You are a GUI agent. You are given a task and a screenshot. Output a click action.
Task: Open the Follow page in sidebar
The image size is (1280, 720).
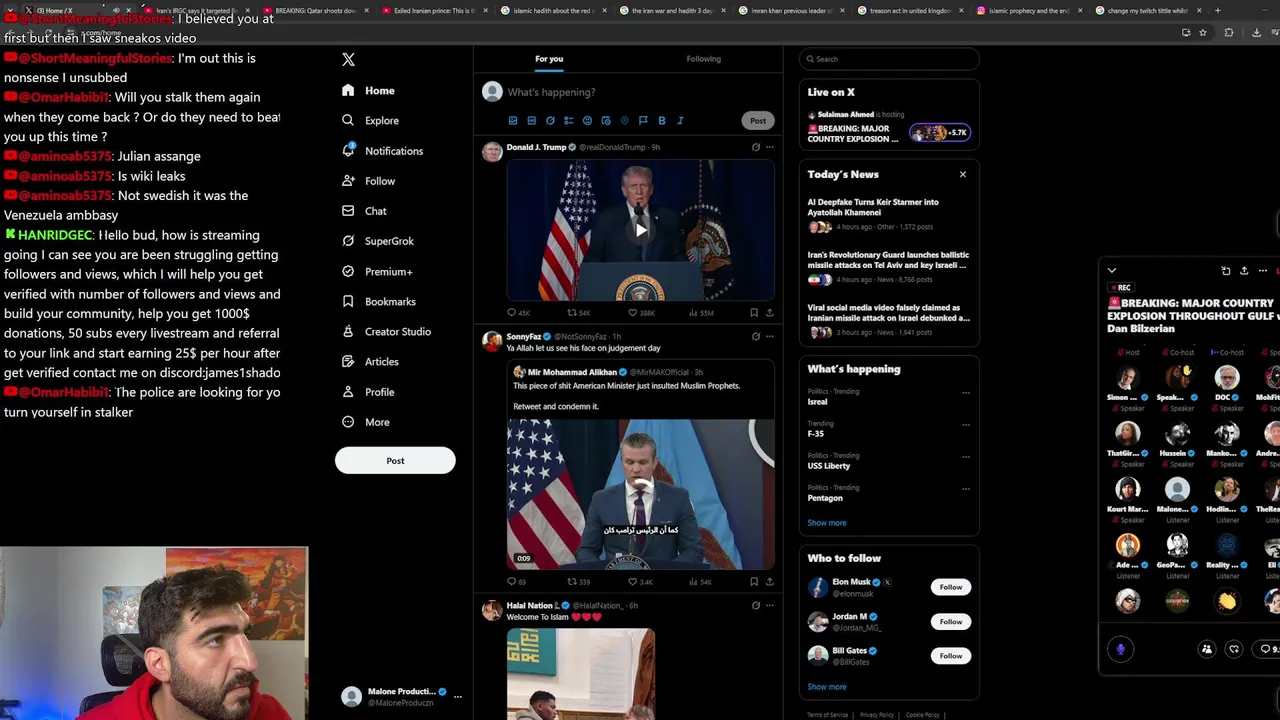pyautogui.click(x=368, y=181)
